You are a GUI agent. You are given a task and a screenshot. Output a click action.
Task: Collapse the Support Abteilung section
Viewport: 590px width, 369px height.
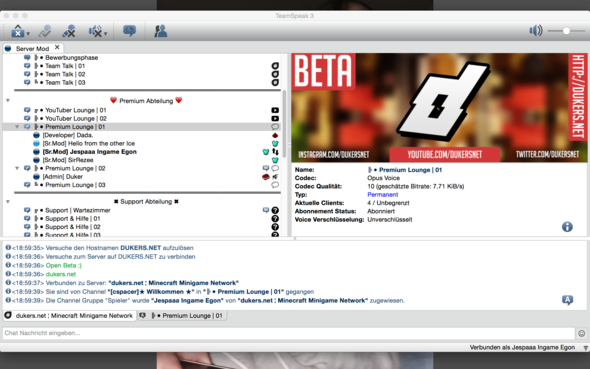pos(8,202)
